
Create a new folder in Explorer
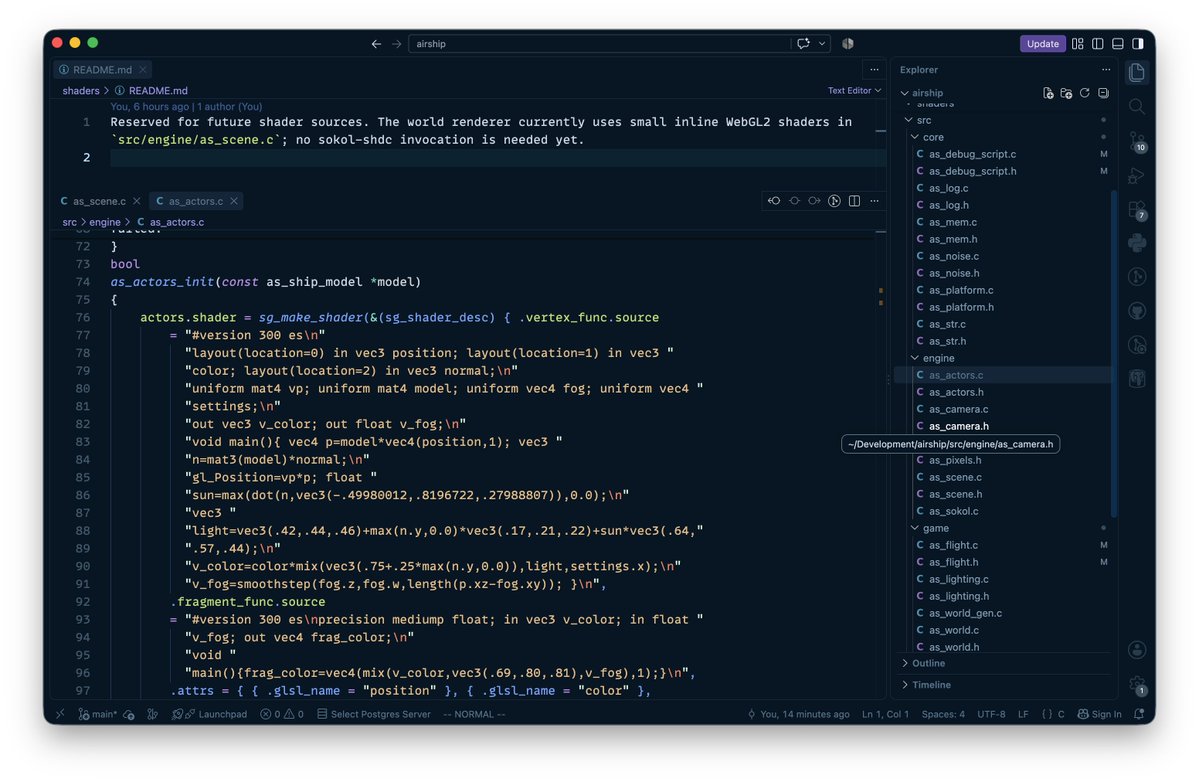click(x=1066, y=93)
